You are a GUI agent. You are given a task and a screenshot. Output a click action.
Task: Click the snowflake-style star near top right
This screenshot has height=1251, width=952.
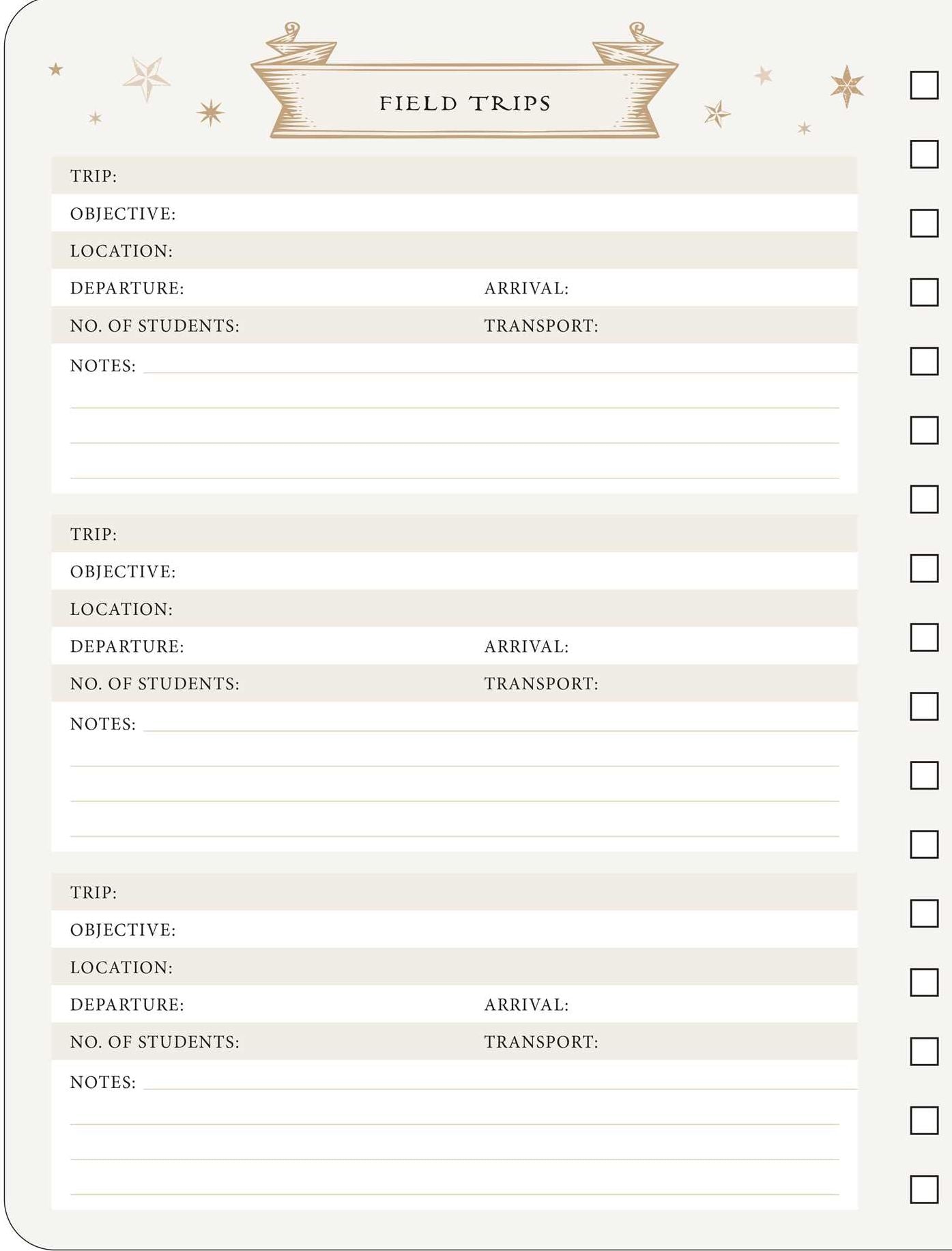(x=847, y=87)
